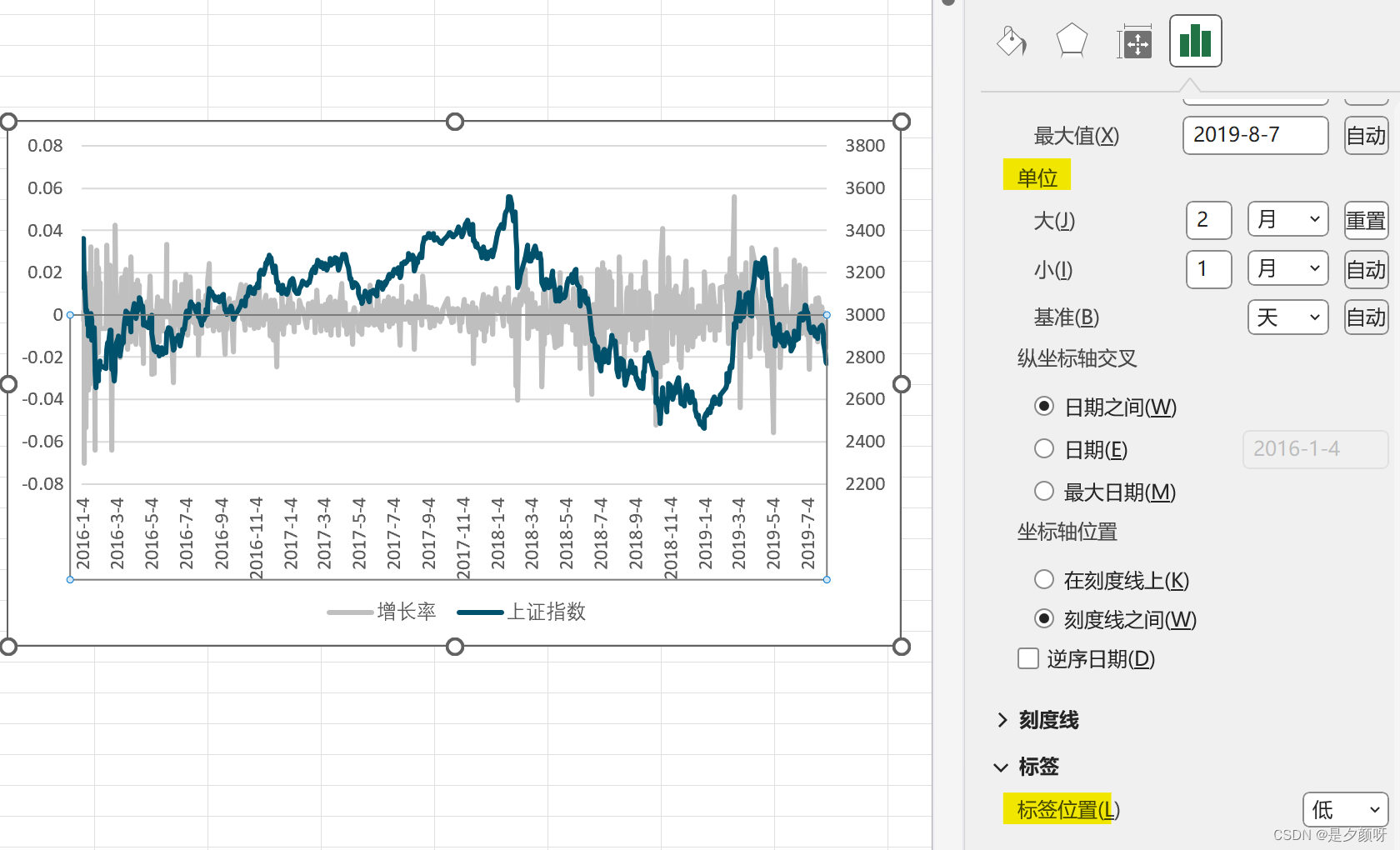Open the base unit 天 dropdown
Image resolution: width=1400 pixels, height=850 pixels.
point(1288,317)
